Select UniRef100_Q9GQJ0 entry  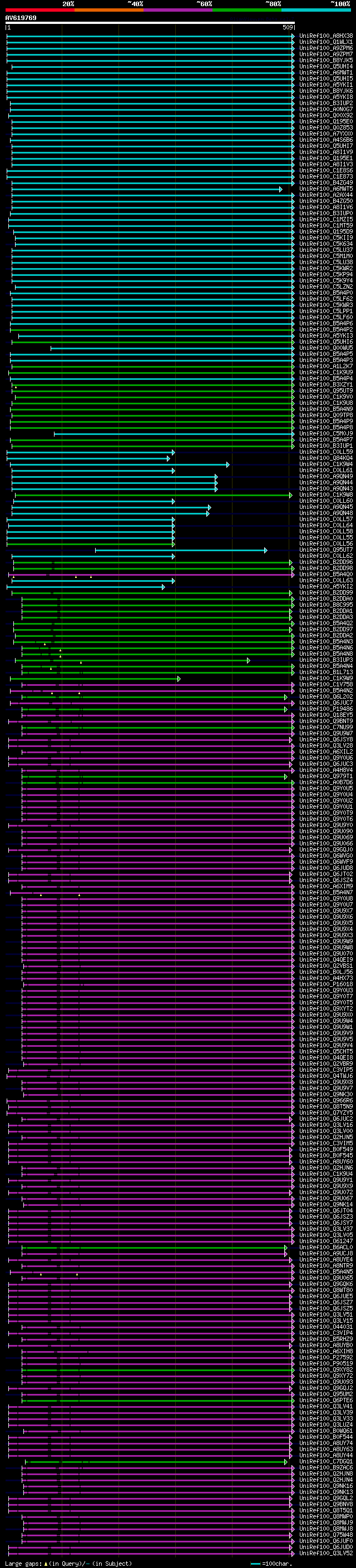(x=326, y=850)
